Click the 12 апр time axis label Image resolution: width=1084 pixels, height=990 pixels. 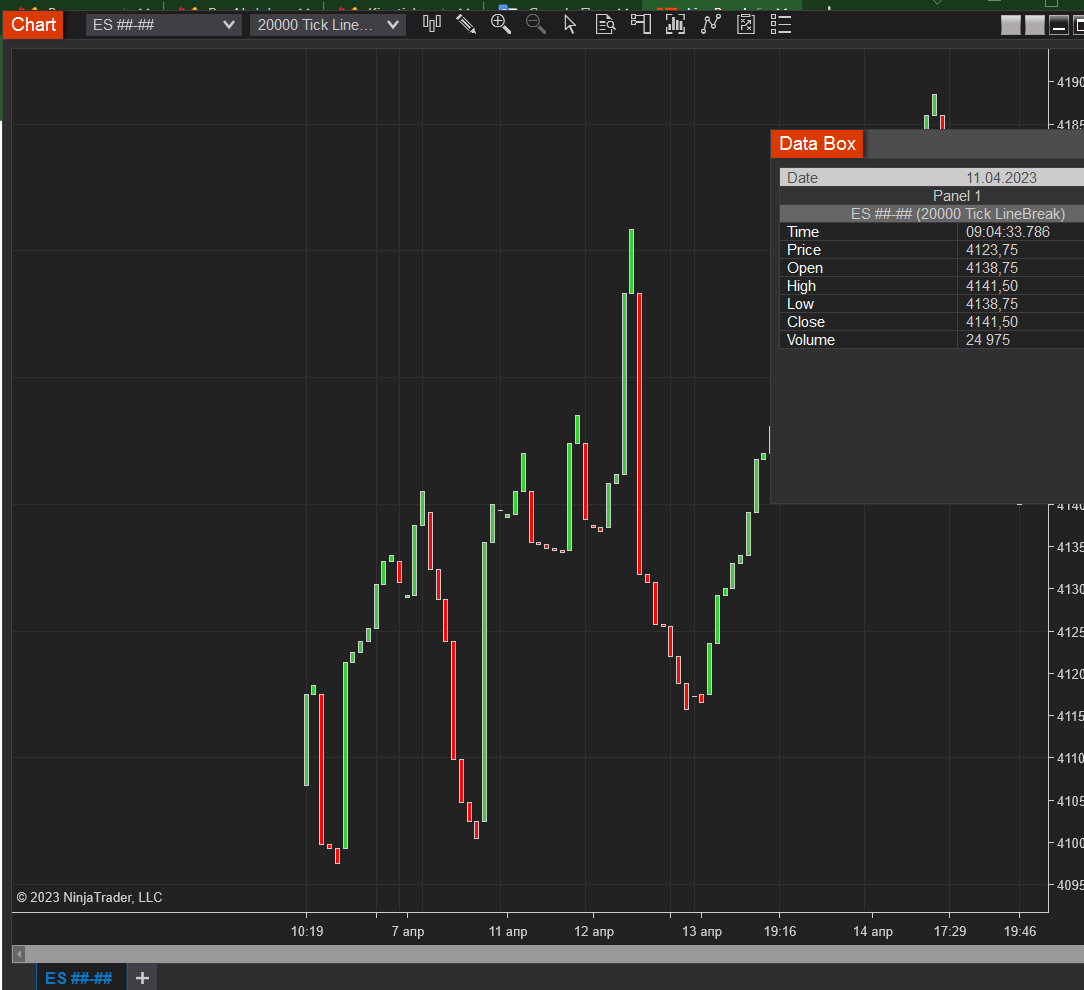pos(594,931)
